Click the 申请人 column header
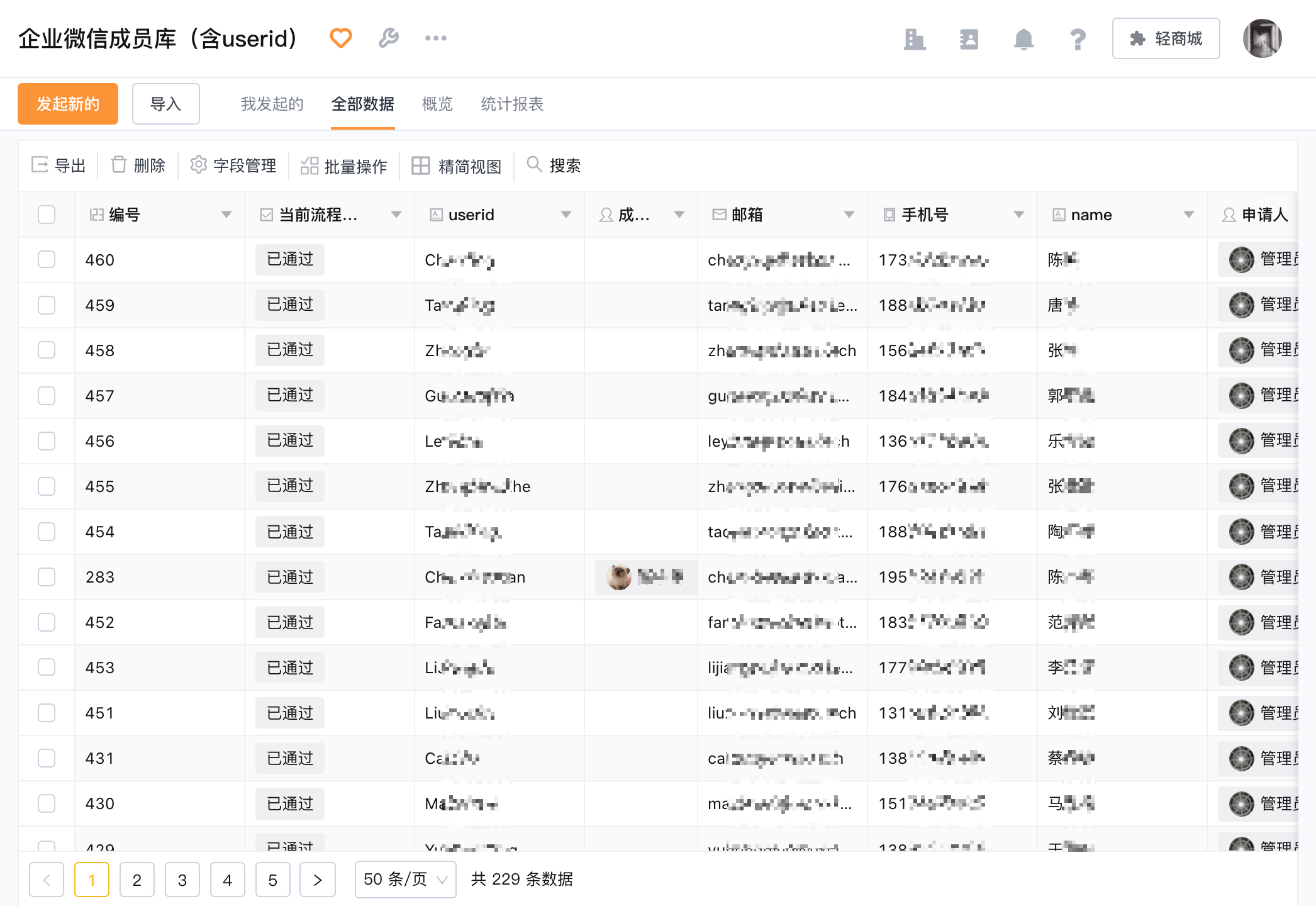 (1254, 215)
